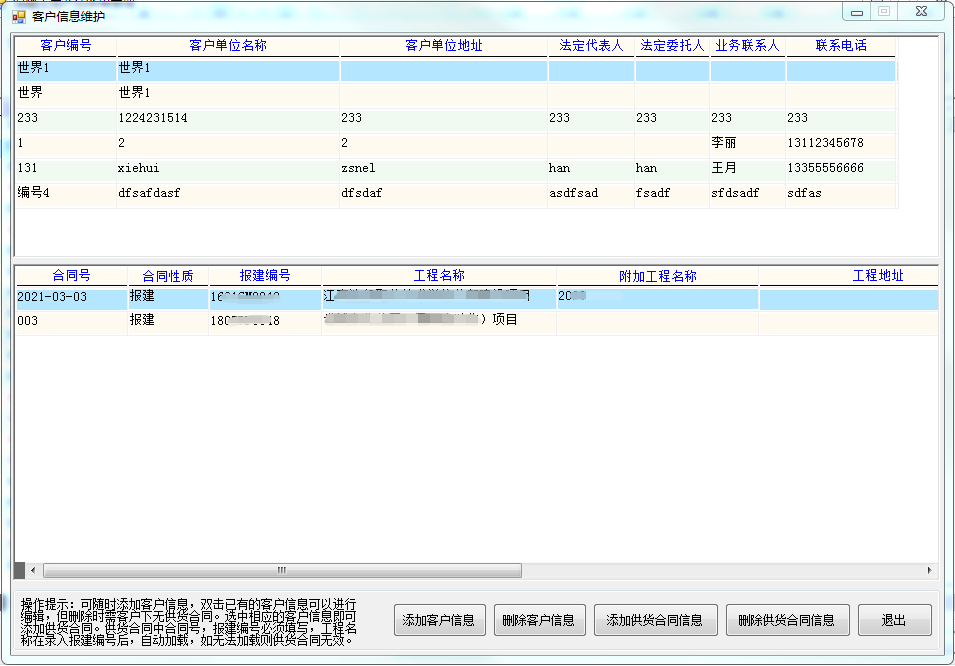Click the app icon in title bar
Screen dimensions: 955x666
pos(18,16)
